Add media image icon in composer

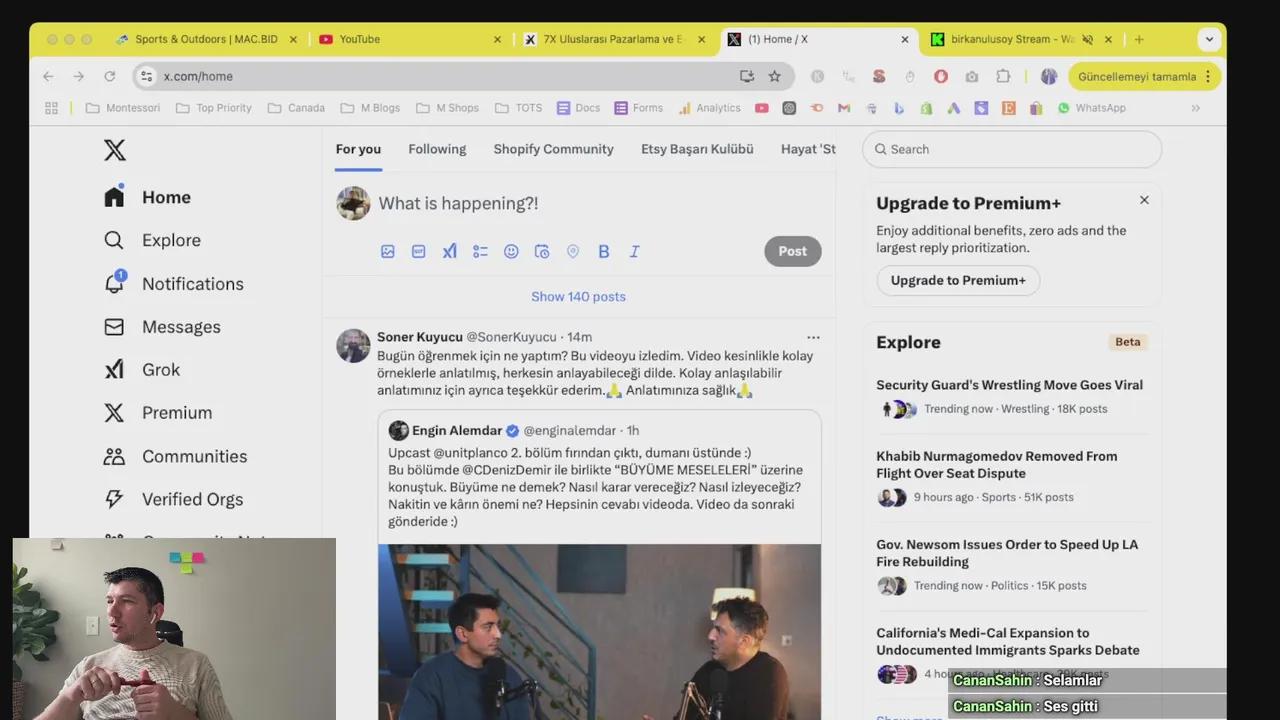[x=388, y=251]
